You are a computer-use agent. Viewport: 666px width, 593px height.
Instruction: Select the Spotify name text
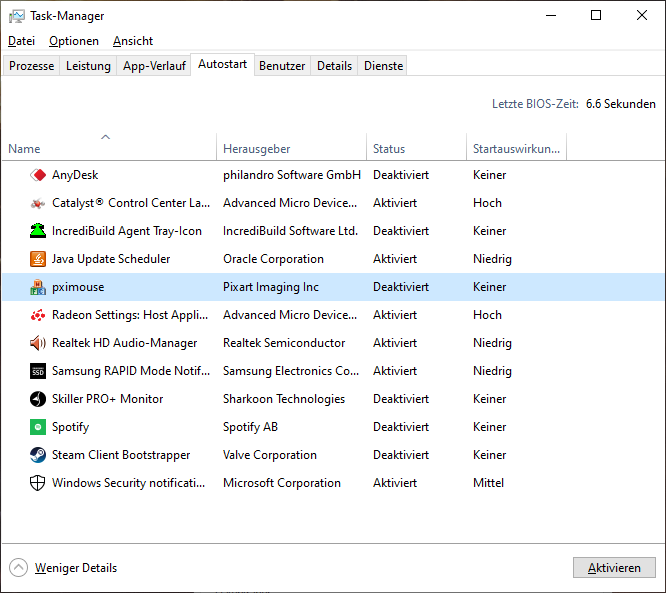click(71, 427)
